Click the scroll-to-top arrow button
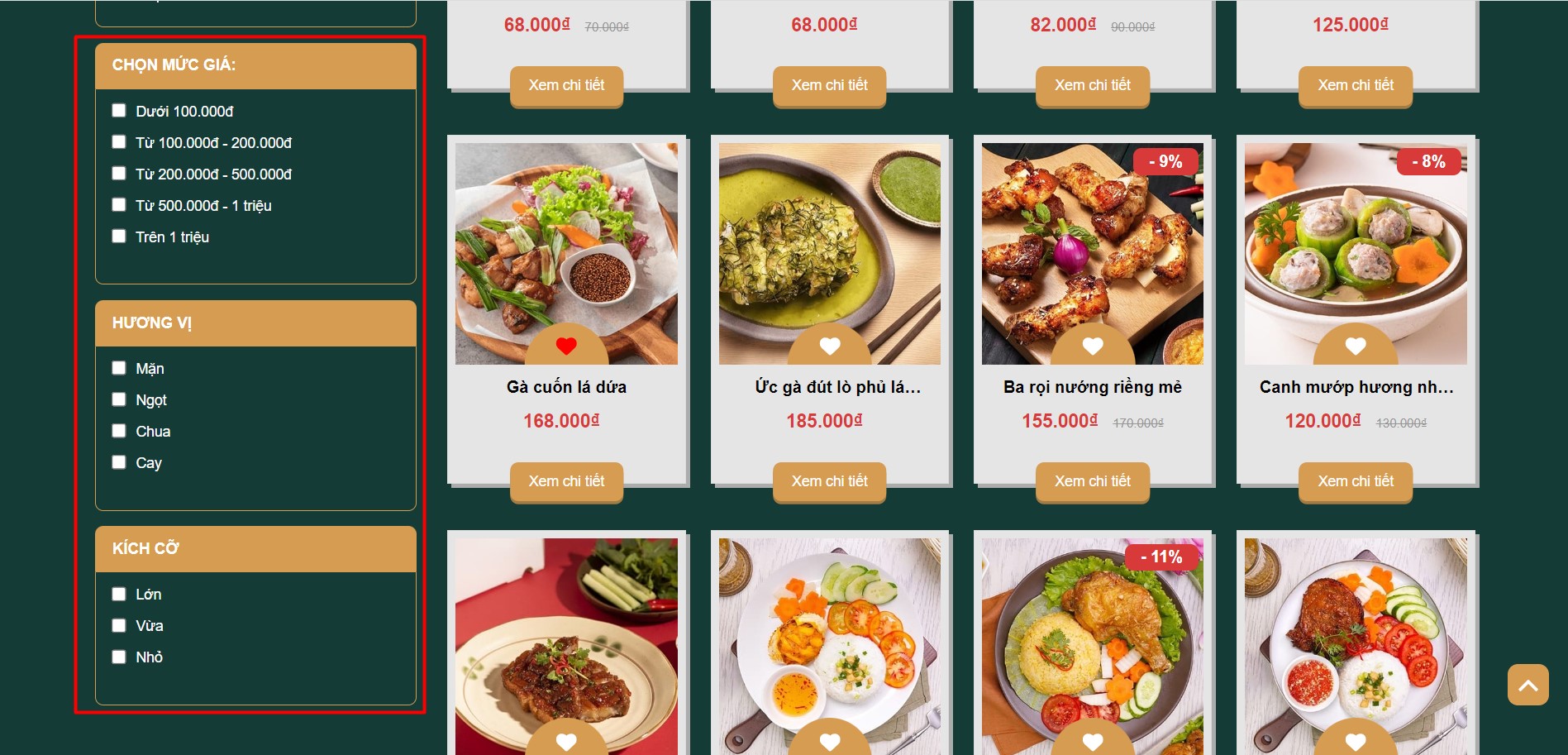The width and height of the screenshot is (1568, 755). pos(1528,685)
